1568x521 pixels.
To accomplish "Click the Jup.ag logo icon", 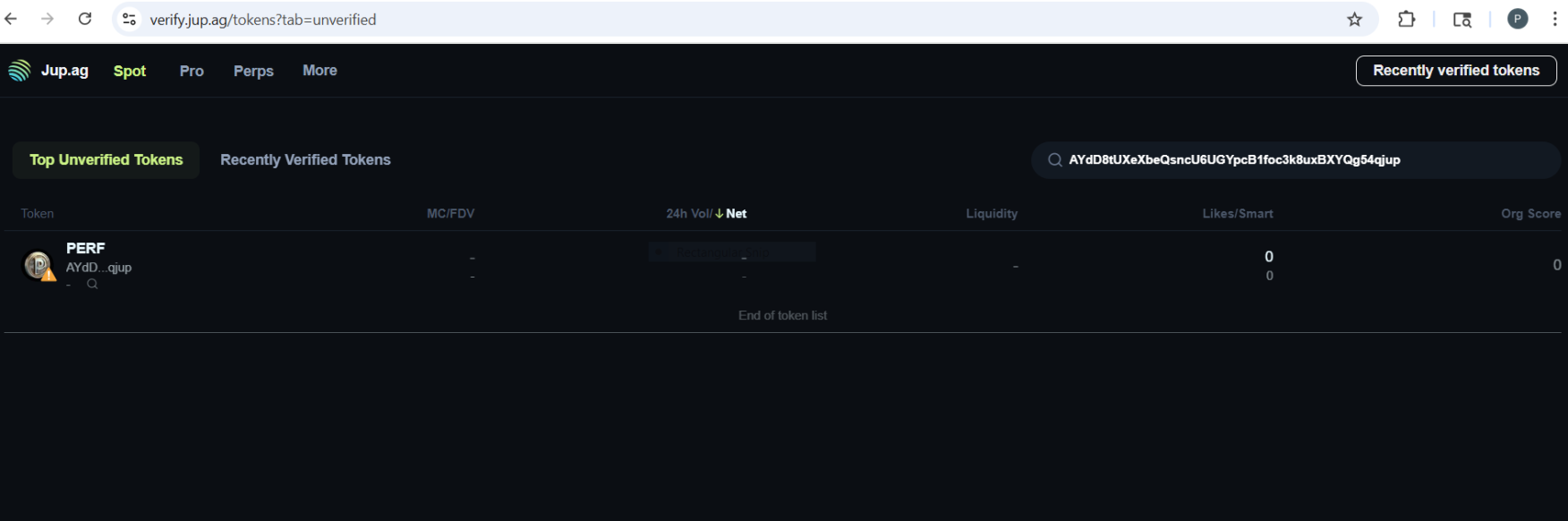I will [20, 71].
